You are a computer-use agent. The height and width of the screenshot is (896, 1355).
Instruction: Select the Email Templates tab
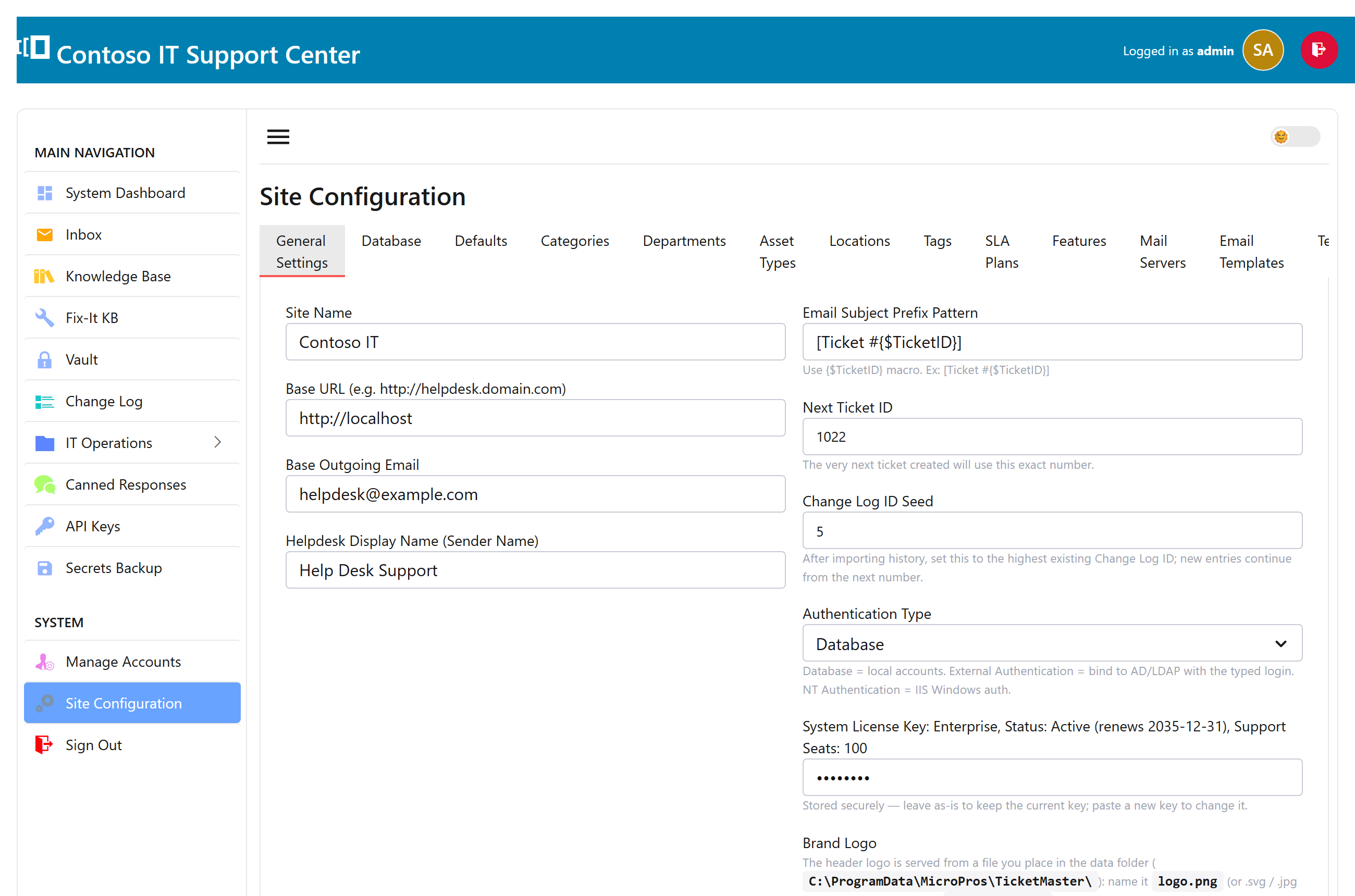(1251, 252)
